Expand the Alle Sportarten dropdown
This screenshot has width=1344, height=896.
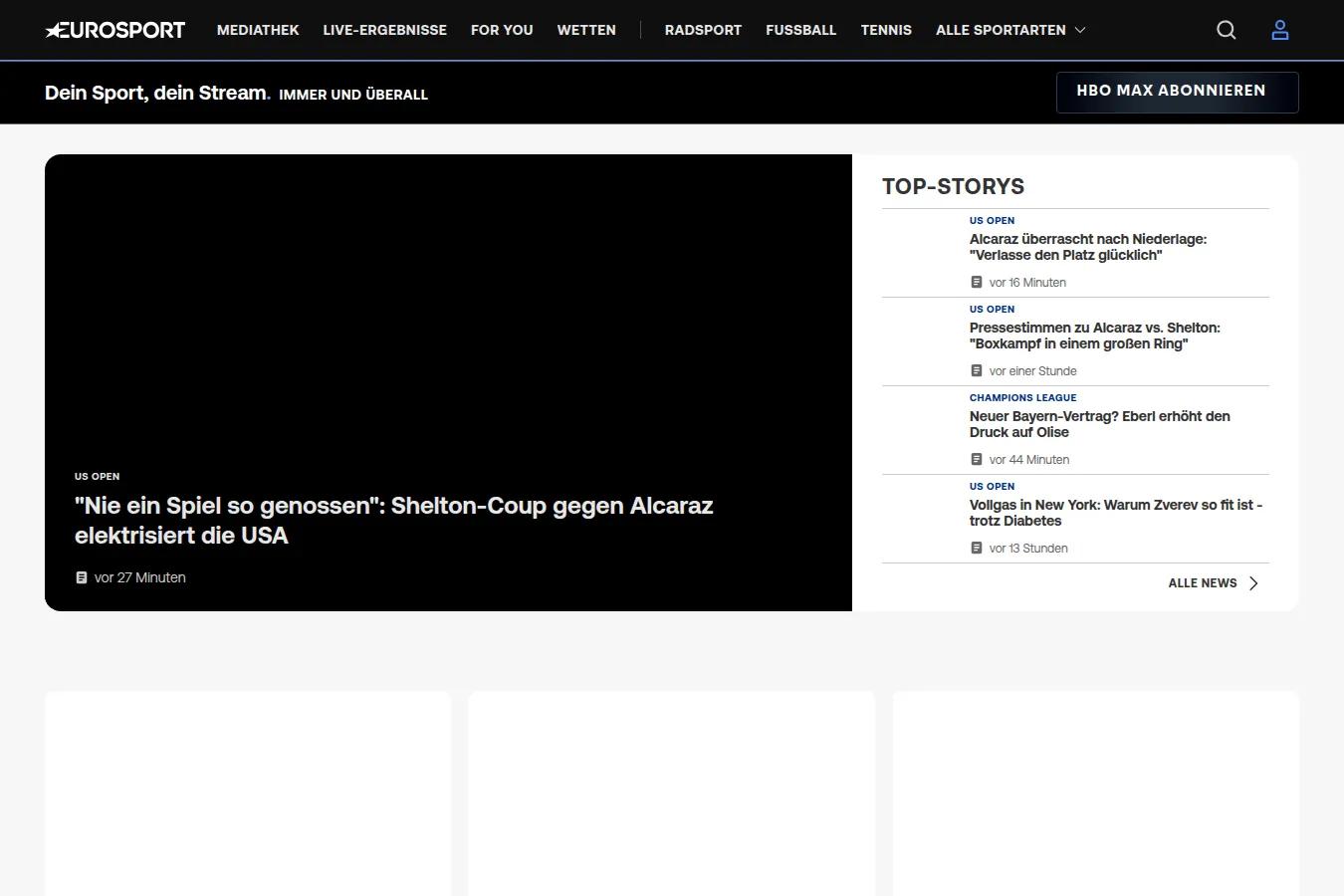(x=1010, y=30)
